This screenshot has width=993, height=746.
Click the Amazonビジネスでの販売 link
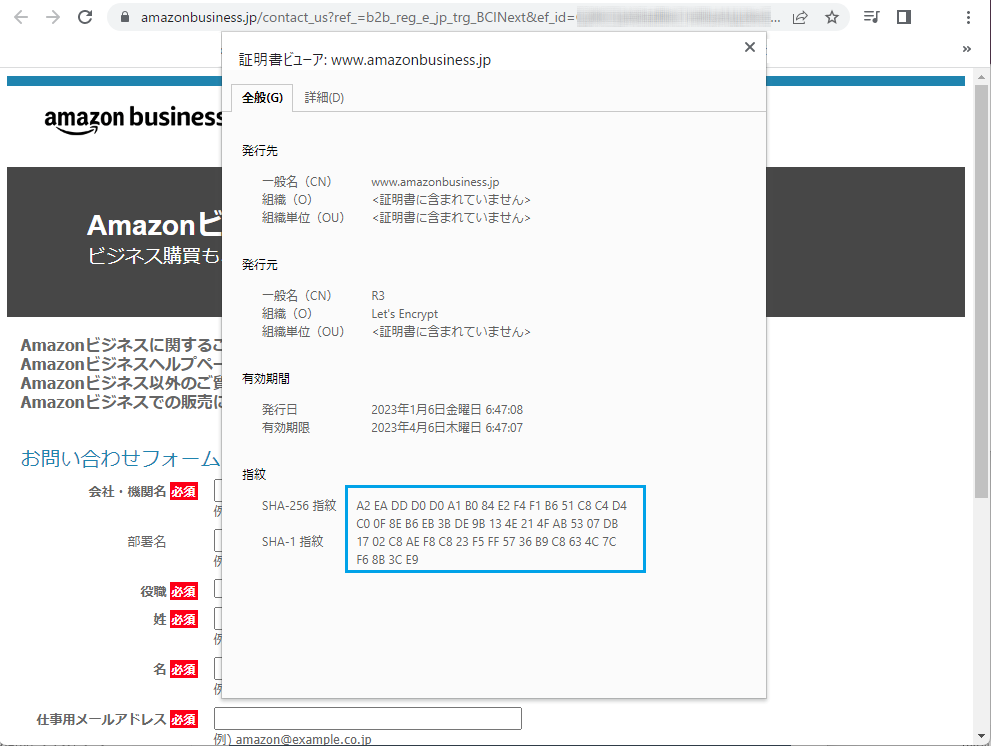[x=110, y=400]
